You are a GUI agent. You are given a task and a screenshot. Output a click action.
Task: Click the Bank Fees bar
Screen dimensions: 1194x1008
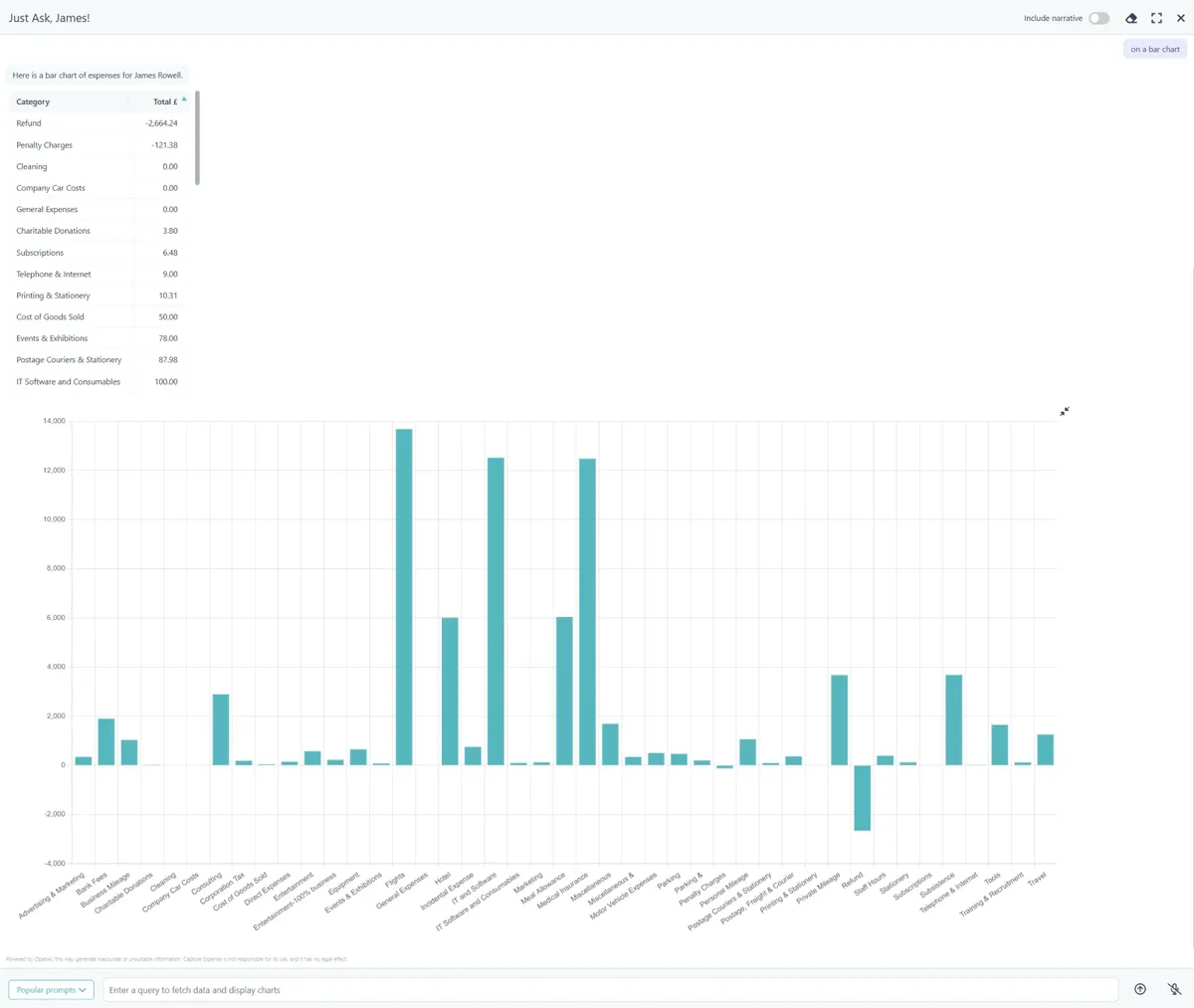[106, 741]
